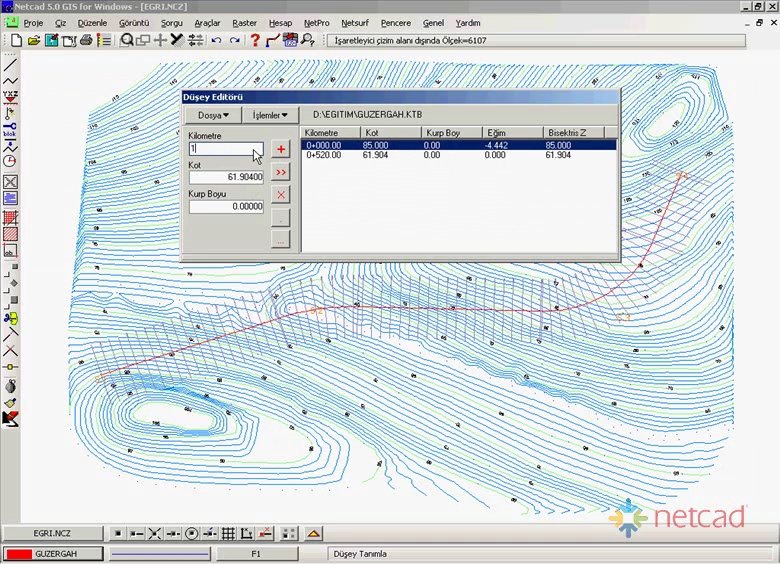Open the NetPro menu

point(316,23)
